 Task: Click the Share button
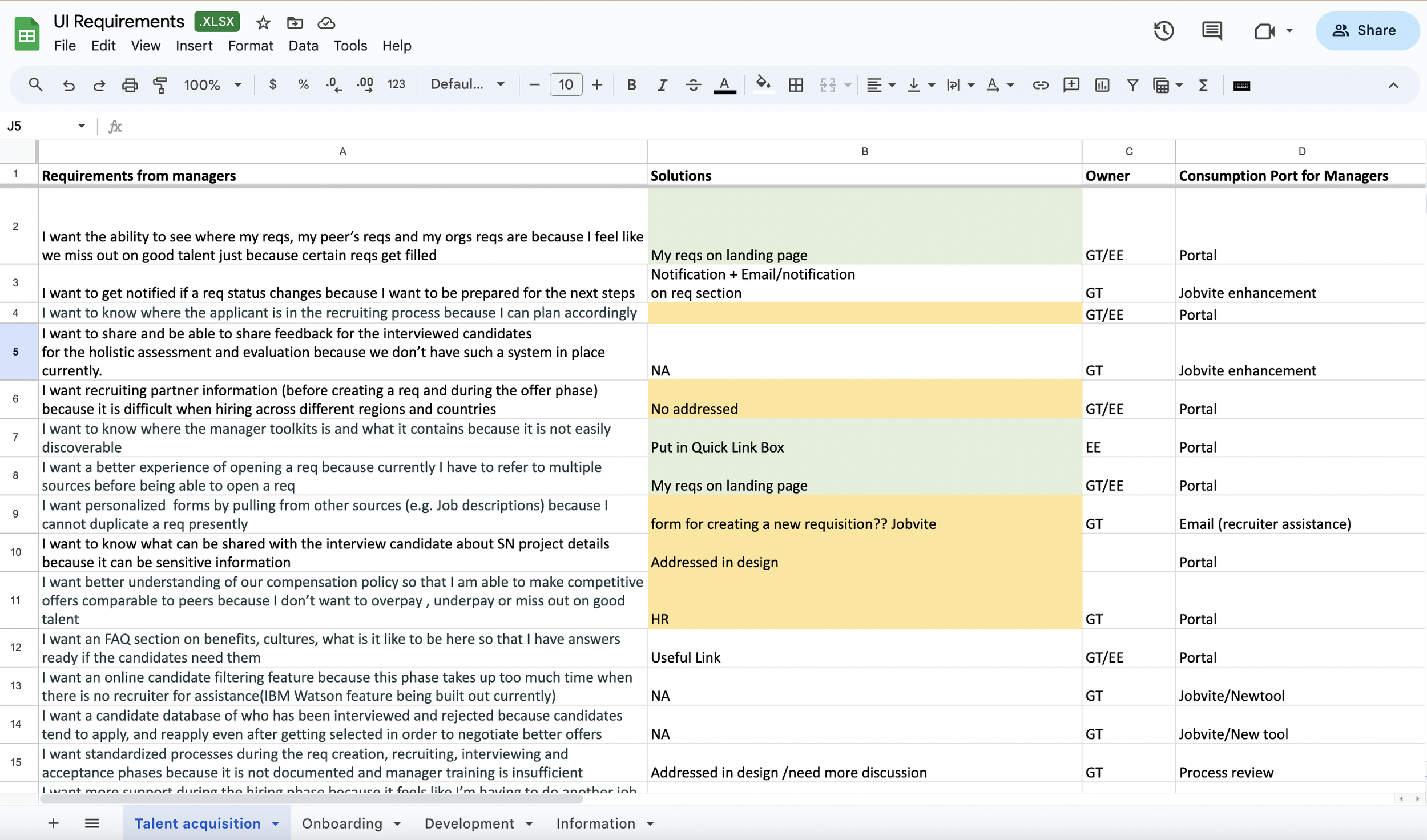[1366, 30]
